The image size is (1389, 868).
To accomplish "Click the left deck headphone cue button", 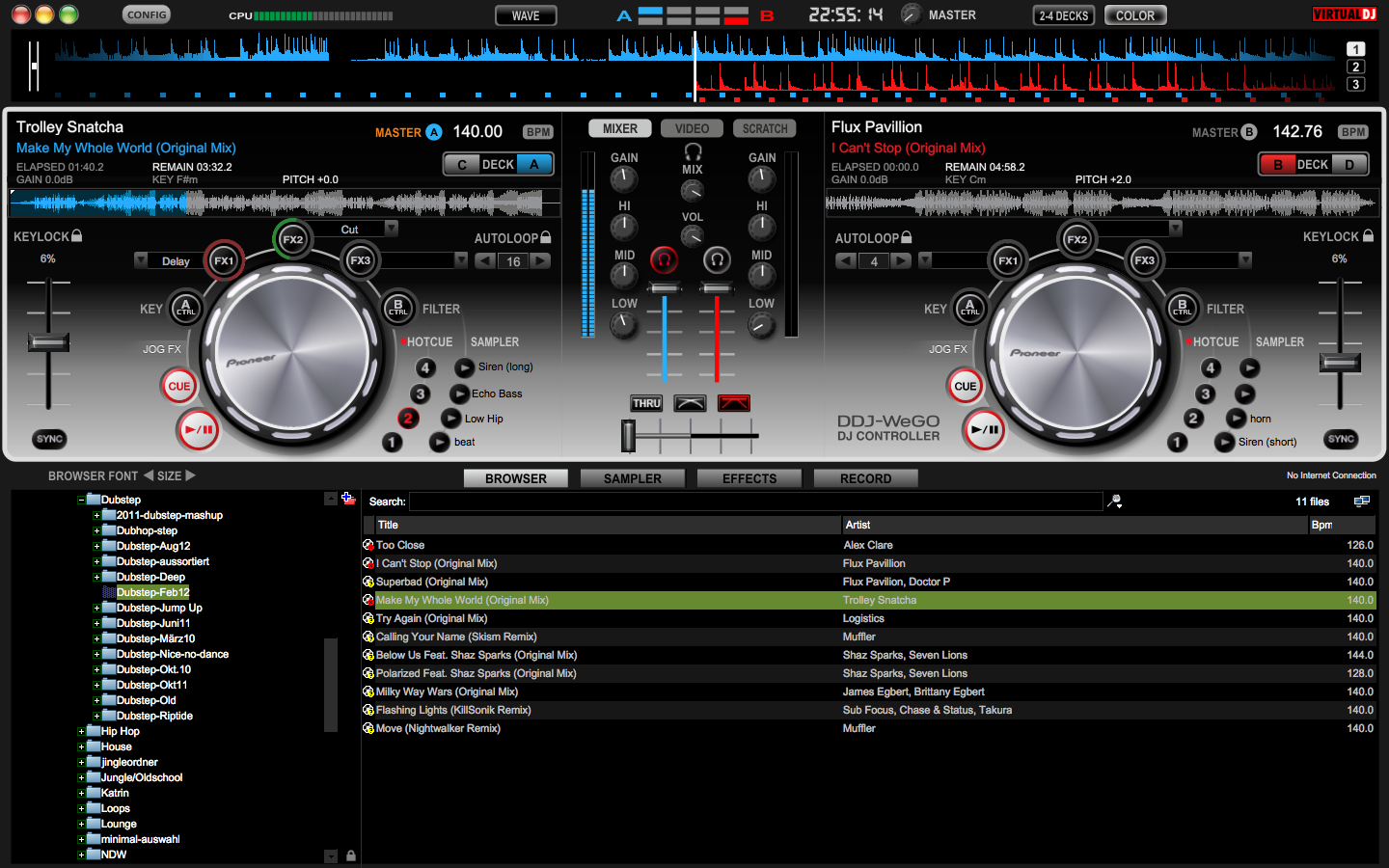I will (664, 259).
